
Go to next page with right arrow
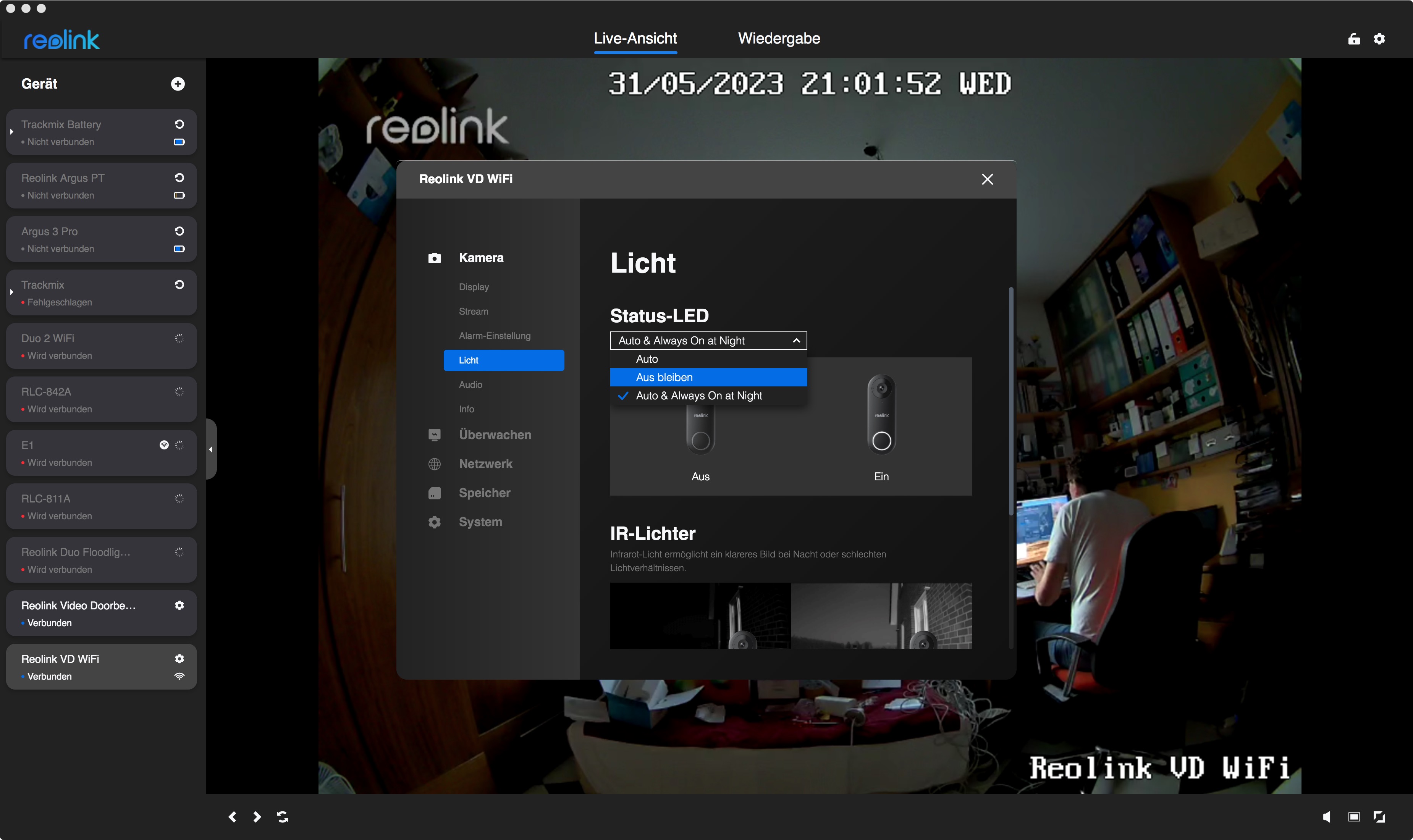257,816
